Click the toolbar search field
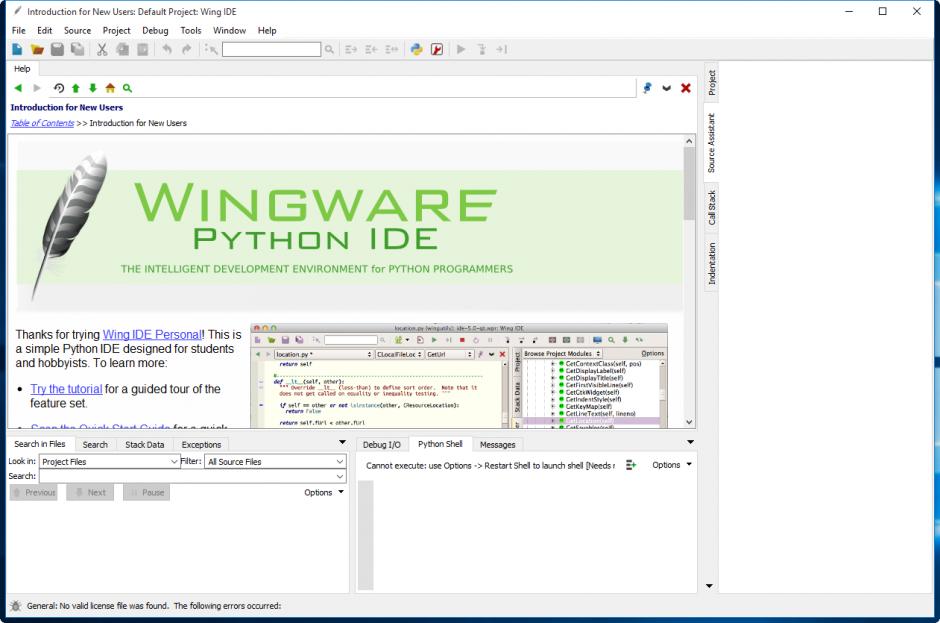This screenshot has width=940, height=623. [272, 49]
